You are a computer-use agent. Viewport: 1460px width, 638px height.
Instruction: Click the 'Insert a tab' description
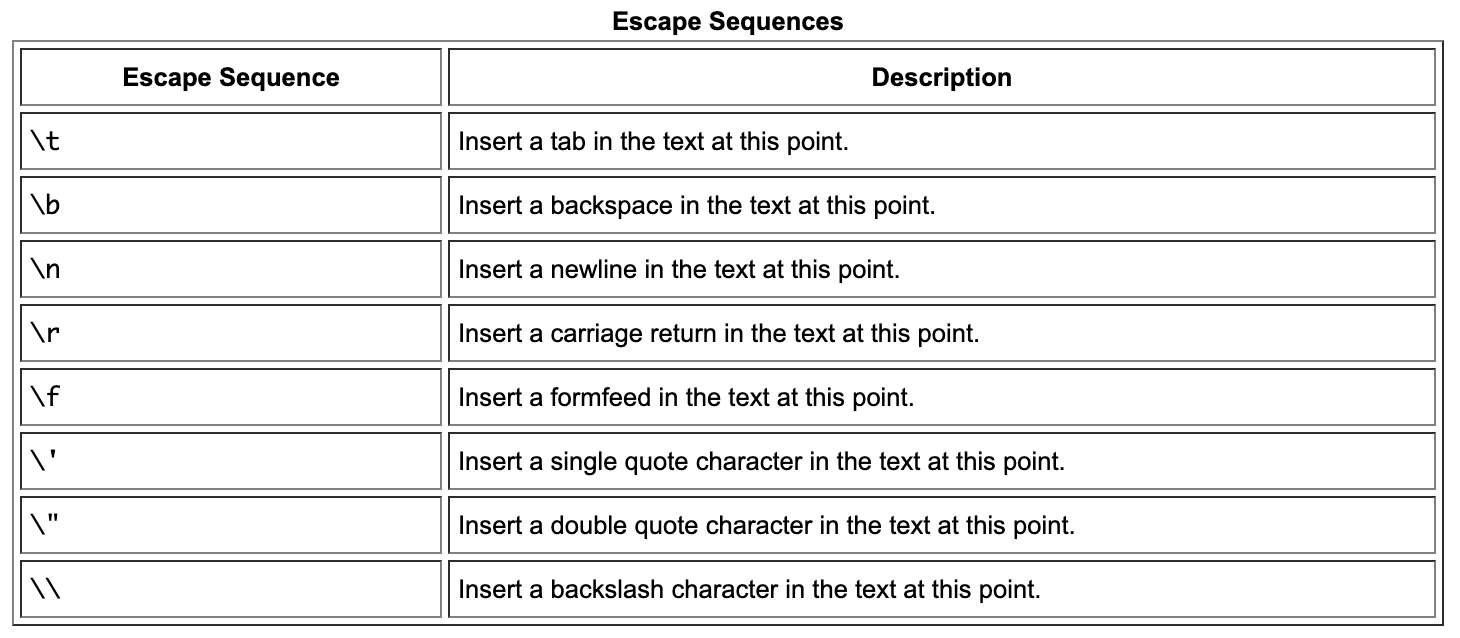tap(653, 141)
